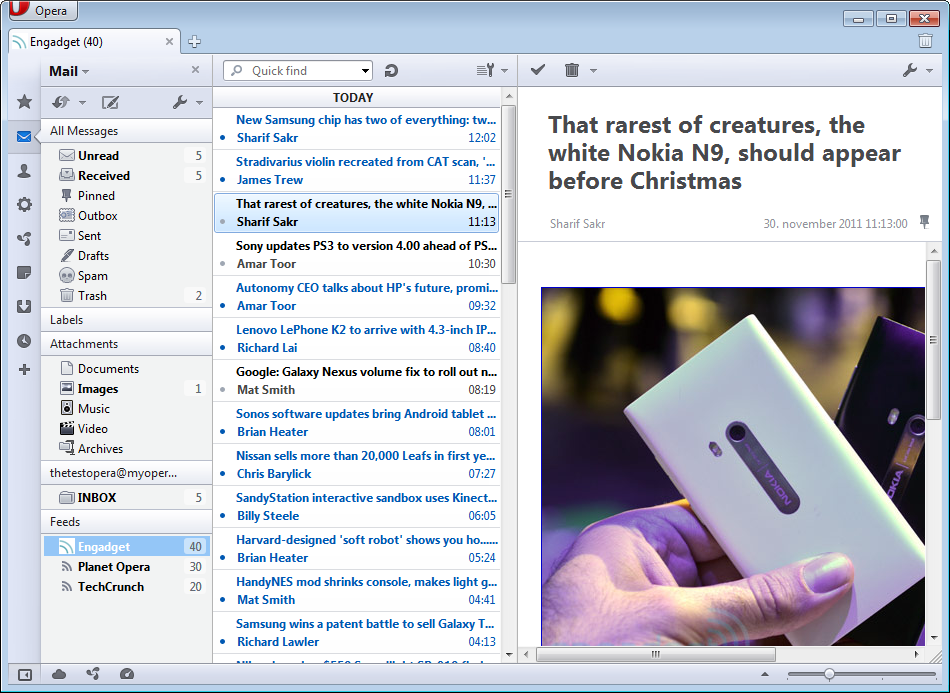Open Opera Turbo speedometer icon
950x693 pixels.
click(x=127, y=674)
